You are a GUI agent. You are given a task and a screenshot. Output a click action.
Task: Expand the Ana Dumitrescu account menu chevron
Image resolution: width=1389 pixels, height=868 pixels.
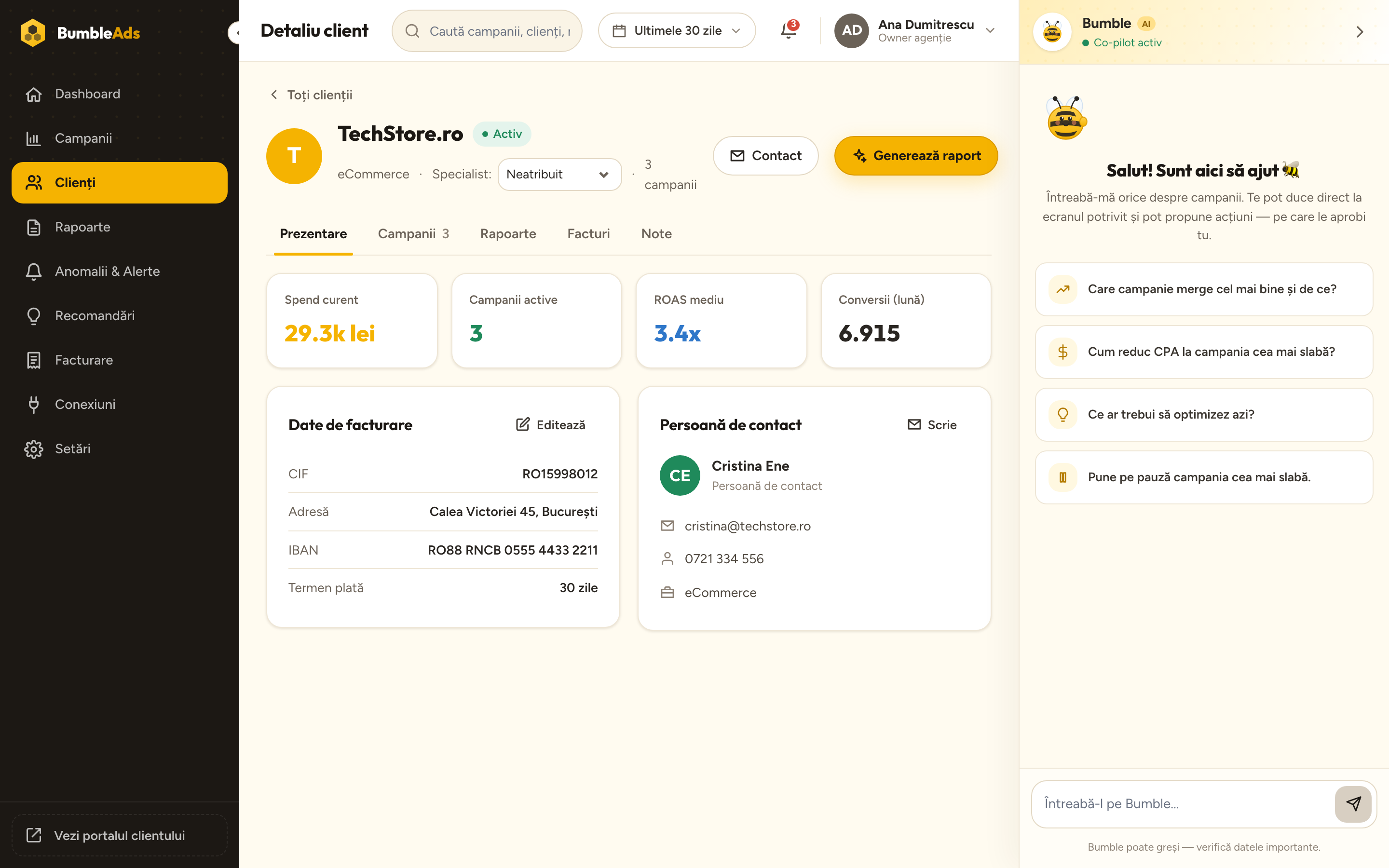990,30
